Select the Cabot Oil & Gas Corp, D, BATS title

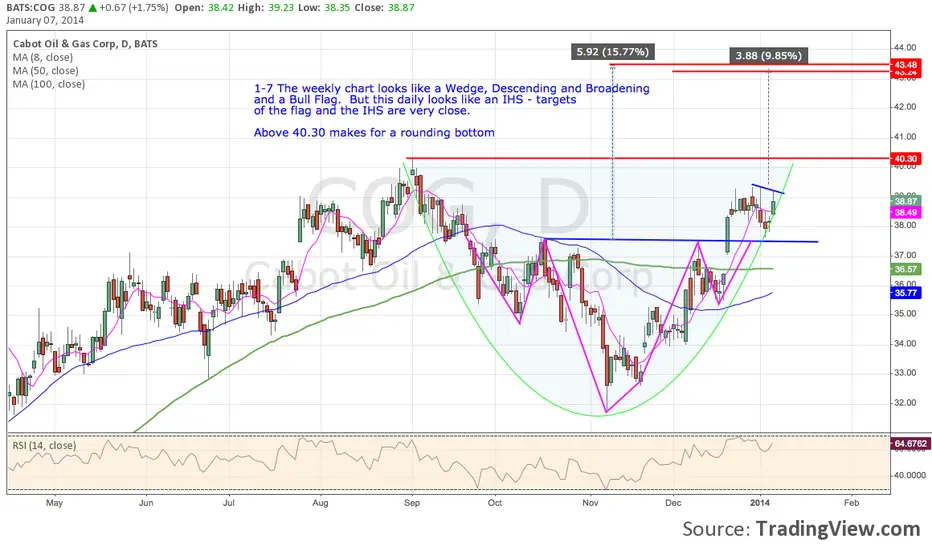[85, 43]
